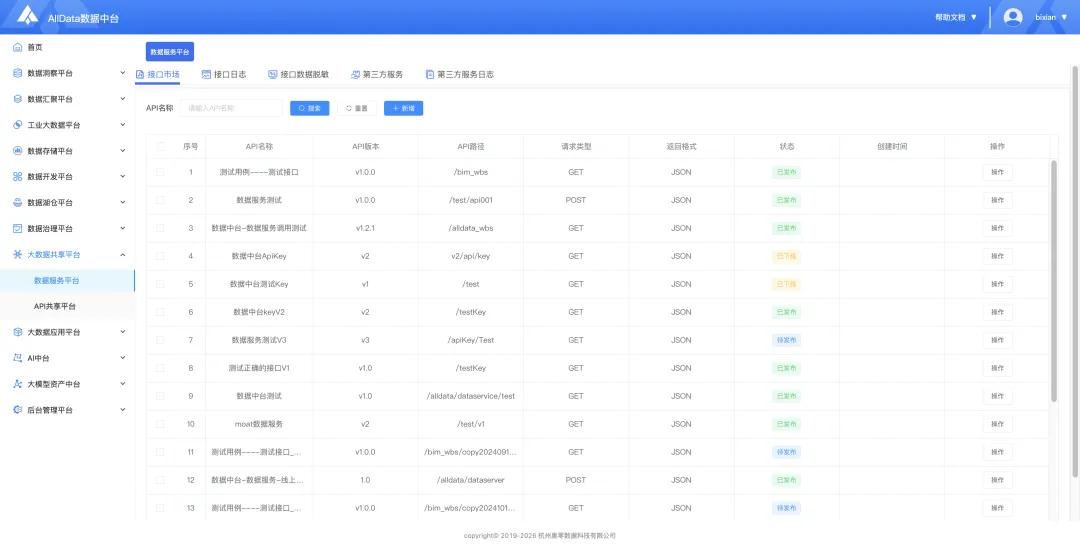The height and width of the screenshot is (547, 1080).
Task: Check the row for 数据服务测试V3
Action: click(160, 340)
